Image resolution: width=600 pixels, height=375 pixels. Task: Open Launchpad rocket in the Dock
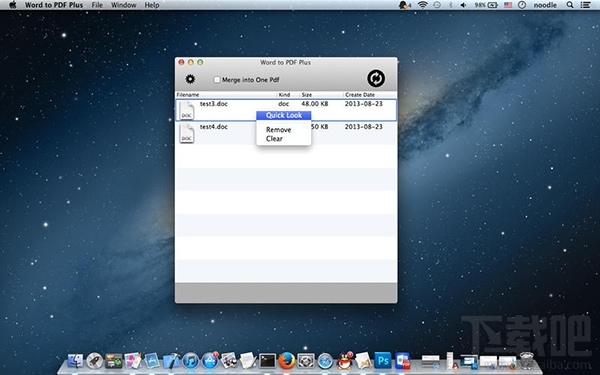(95, 361)
